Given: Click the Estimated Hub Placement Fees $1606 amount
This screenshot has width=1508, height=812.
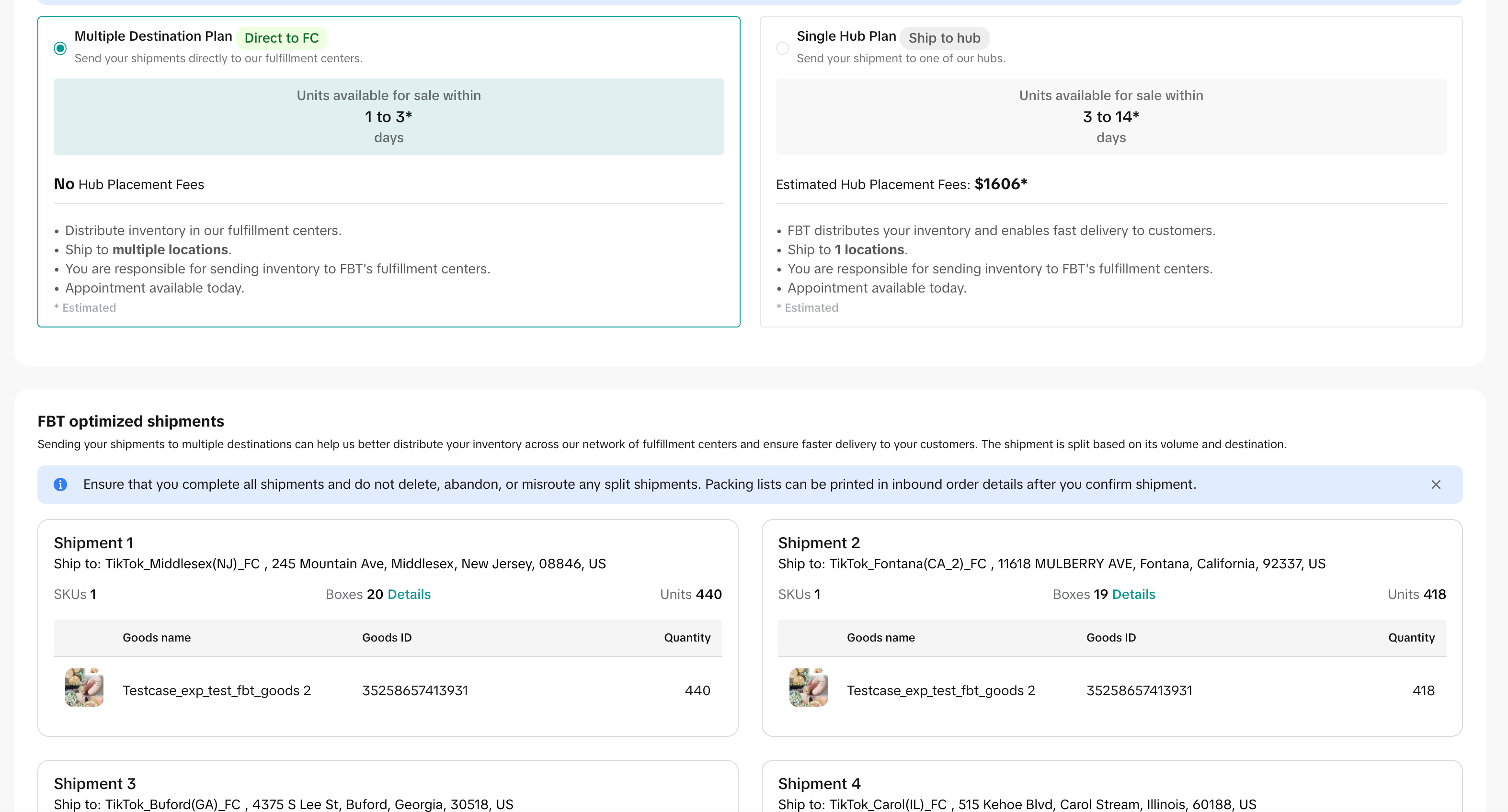Looking at the screenshot, I should pyautogui.click(x=1000, y=184).
